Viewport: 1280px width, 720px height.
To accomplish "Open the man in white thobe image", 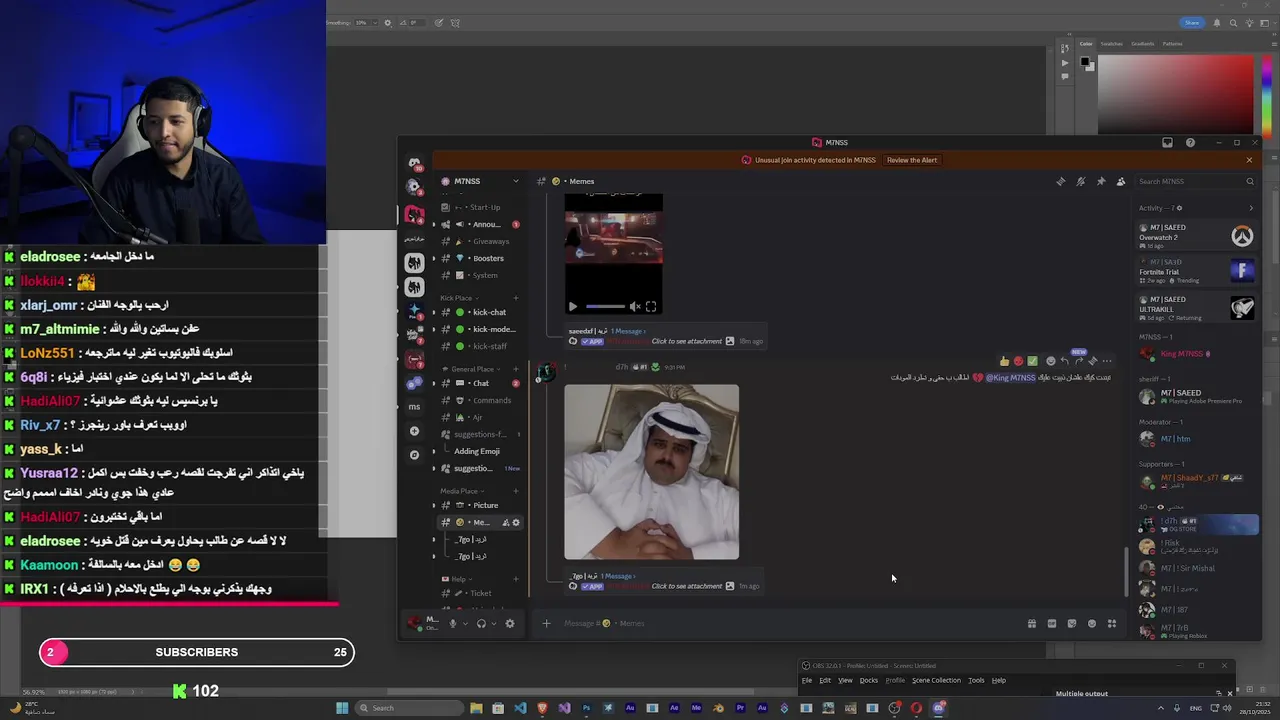I will click(x=652, y=472).
